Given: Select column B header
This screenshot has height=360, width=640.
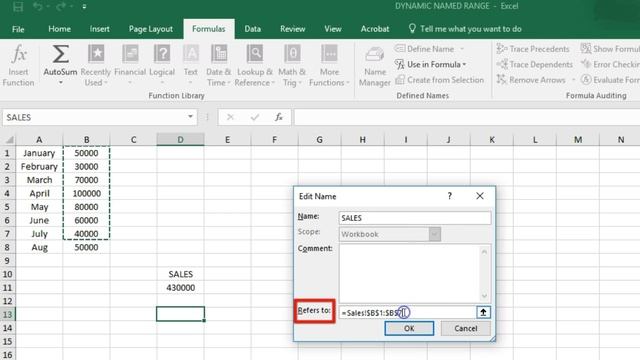Looking at the screenshot, I should (87, 140).
